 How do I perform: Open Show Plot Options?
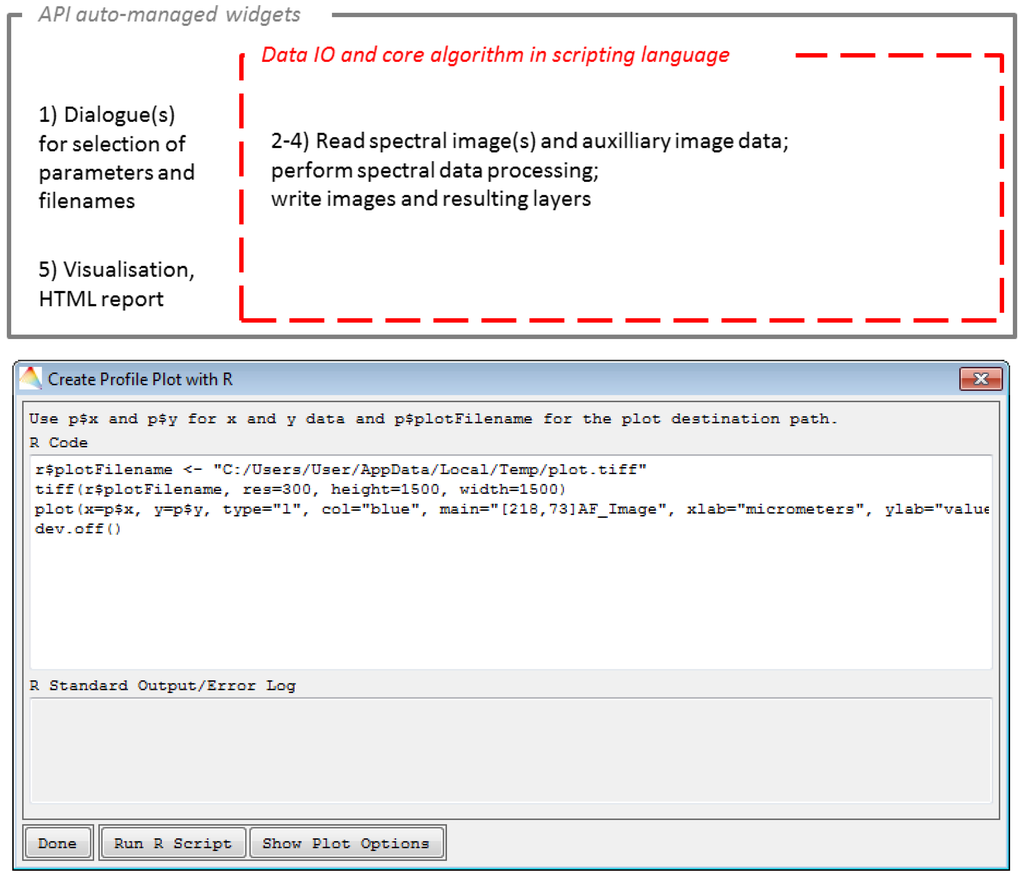point(345,843)
